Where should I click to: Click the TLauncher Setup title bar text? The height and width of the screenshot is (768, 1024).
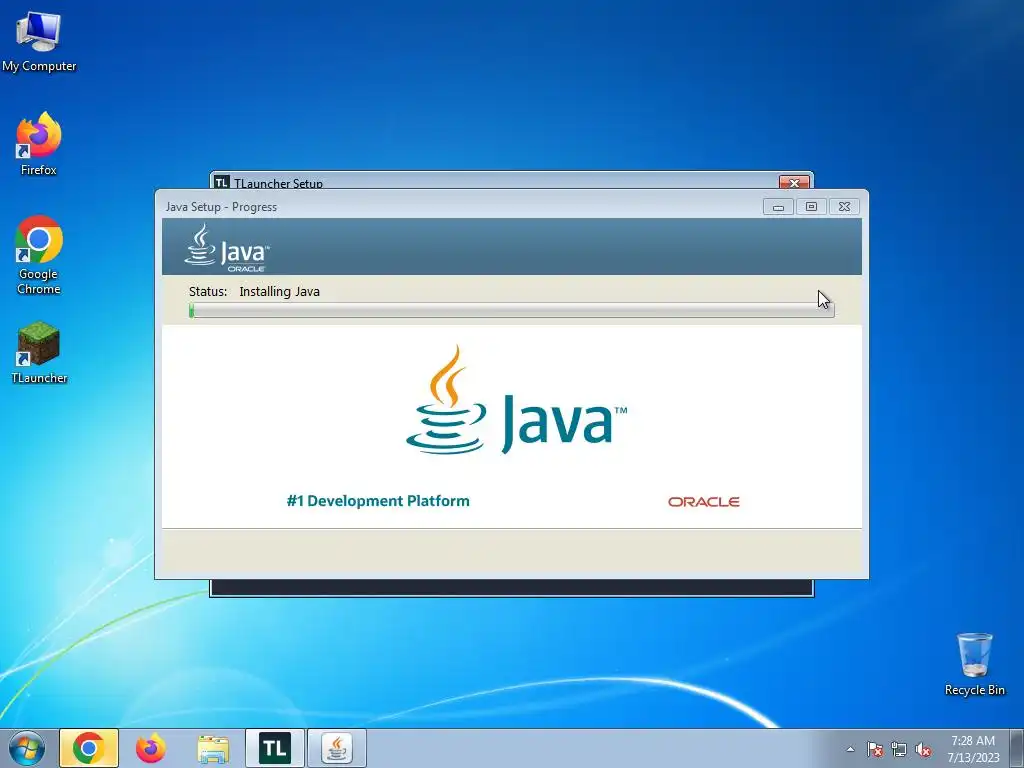click(x=278, y=183)
